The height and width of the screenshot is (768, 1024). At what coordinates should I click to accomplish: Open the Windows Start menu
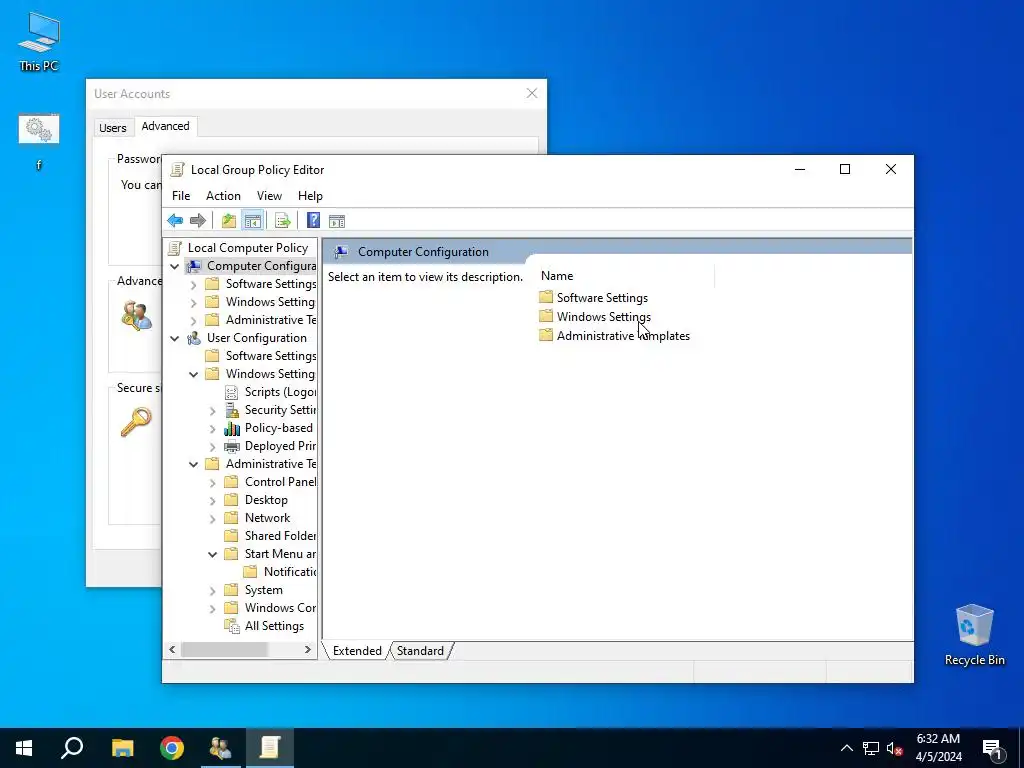[x=24, y=748]
